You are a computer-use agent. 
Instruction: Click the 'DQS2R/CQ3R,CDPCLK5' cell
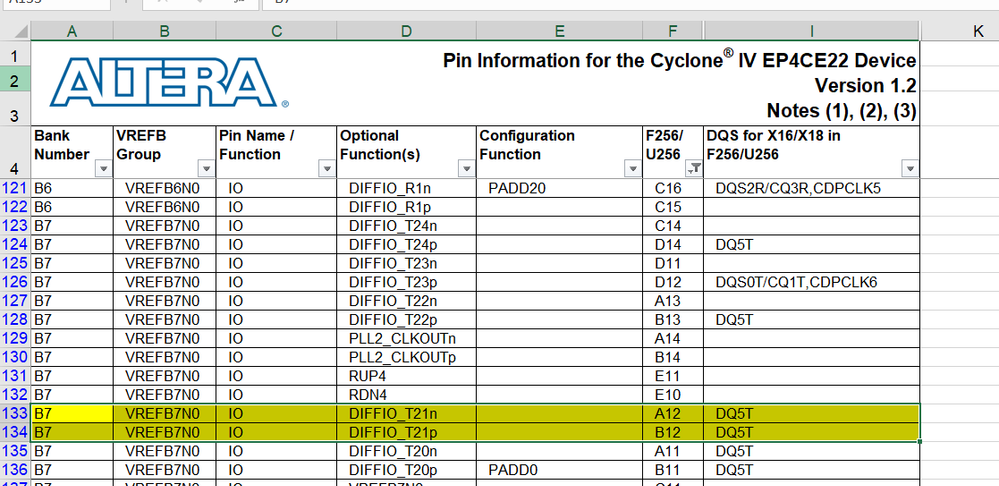pos(812,189)
